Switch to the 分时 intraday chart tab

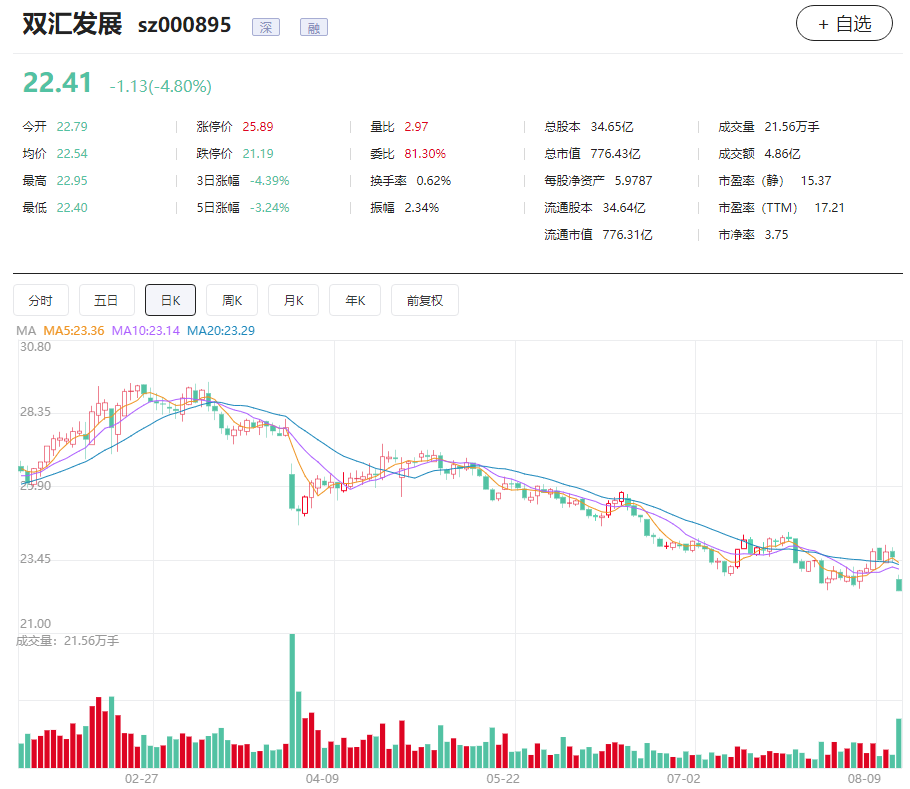(x=41, y=300)
